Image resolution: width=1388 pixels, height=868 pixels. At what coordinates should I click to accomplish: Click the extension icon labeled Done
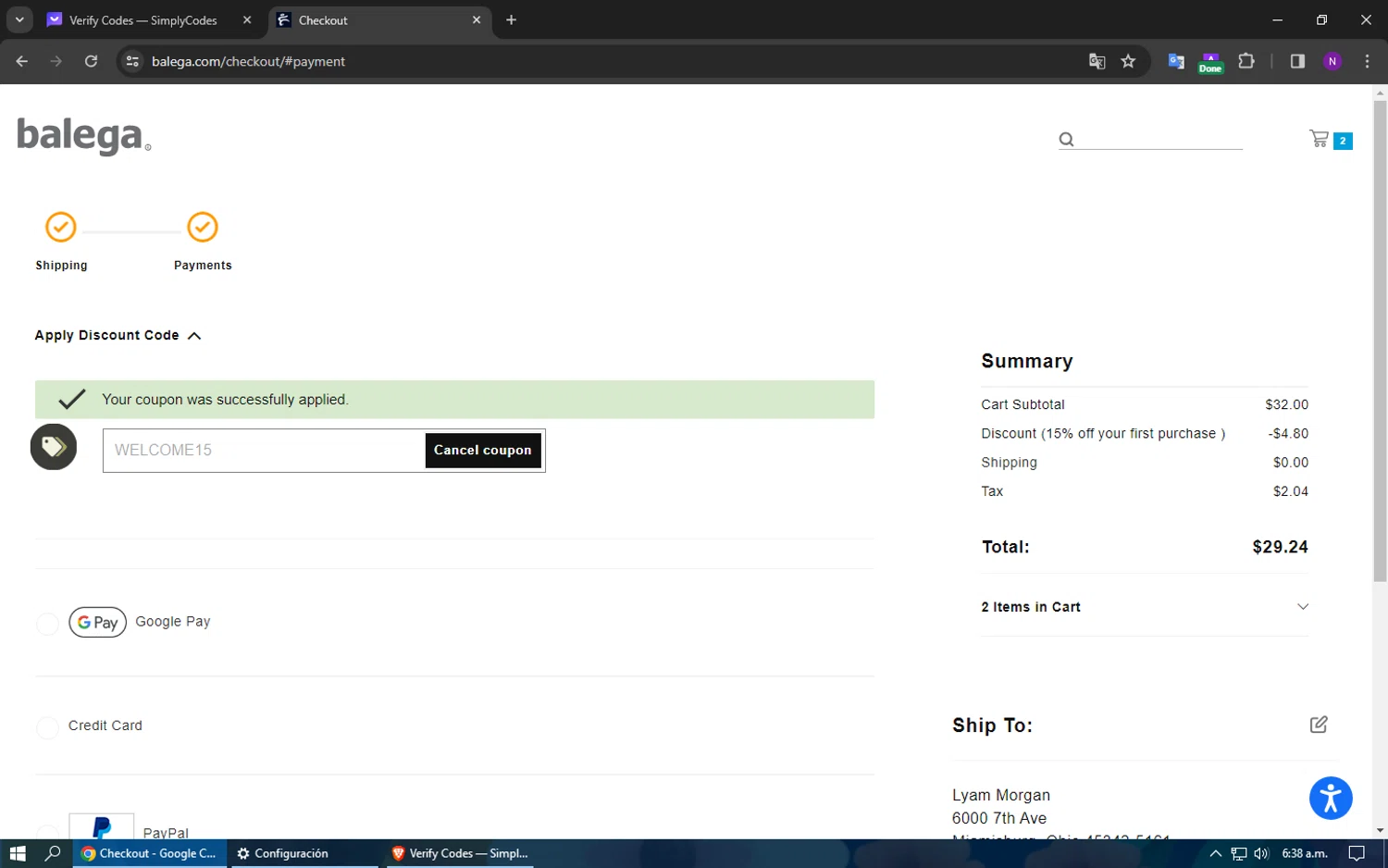pyautogui.click(x=1210, y=62)
